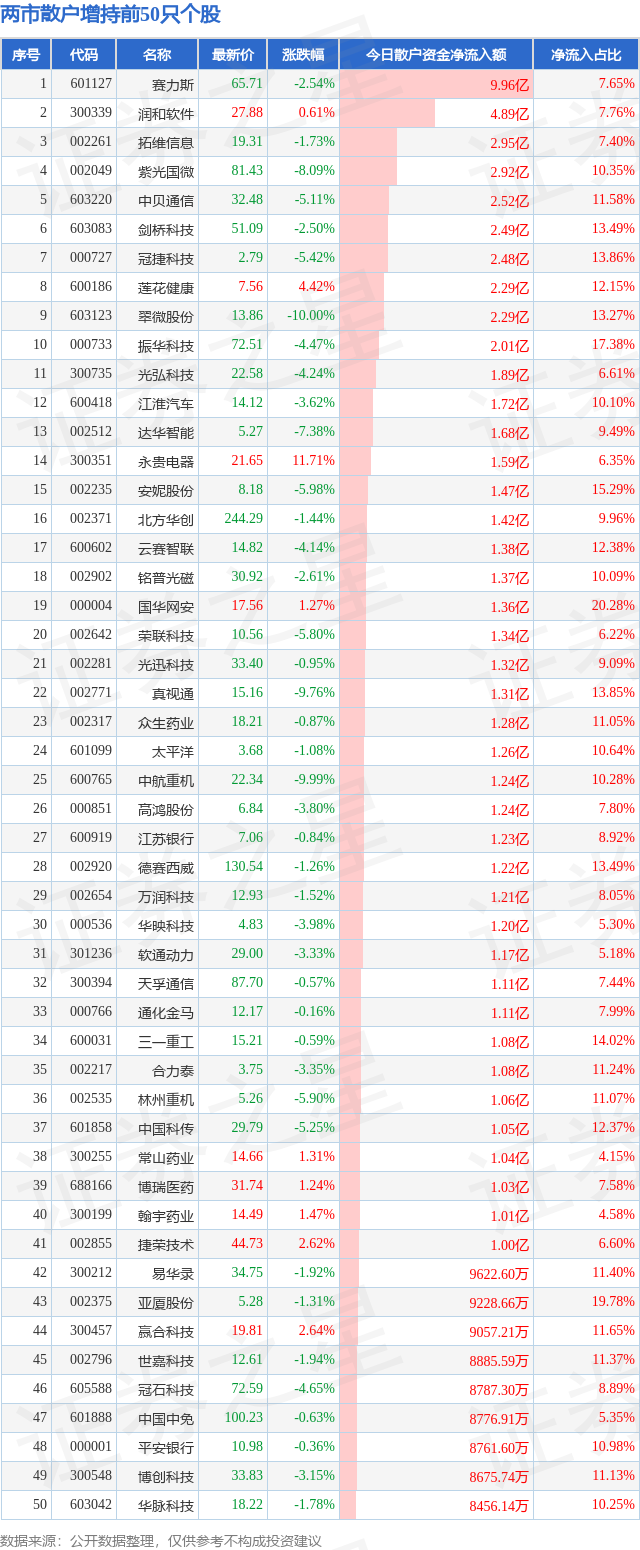Screen dimensions: 640x1550
Task: Click stock code 002902
Action: [x=91, y=577]
